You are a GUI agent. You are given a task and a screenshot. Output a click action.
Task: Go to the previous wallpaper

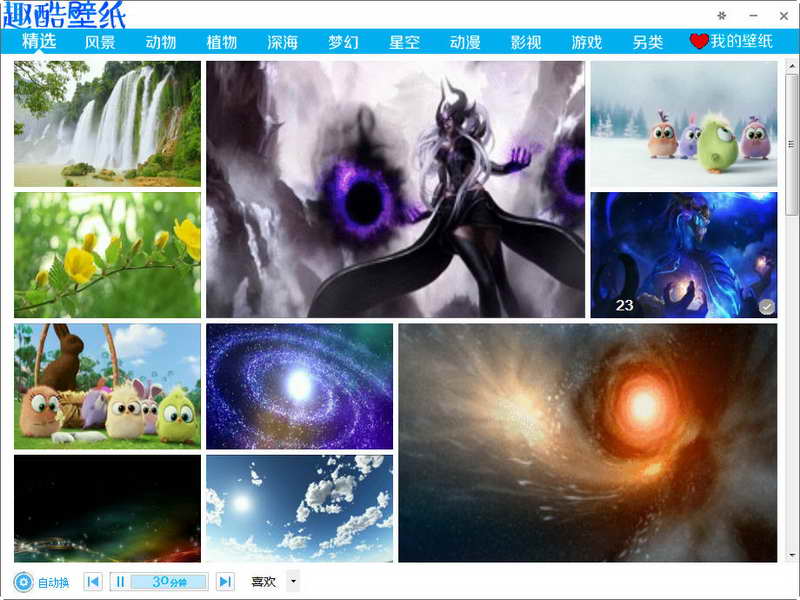[93, 582]
